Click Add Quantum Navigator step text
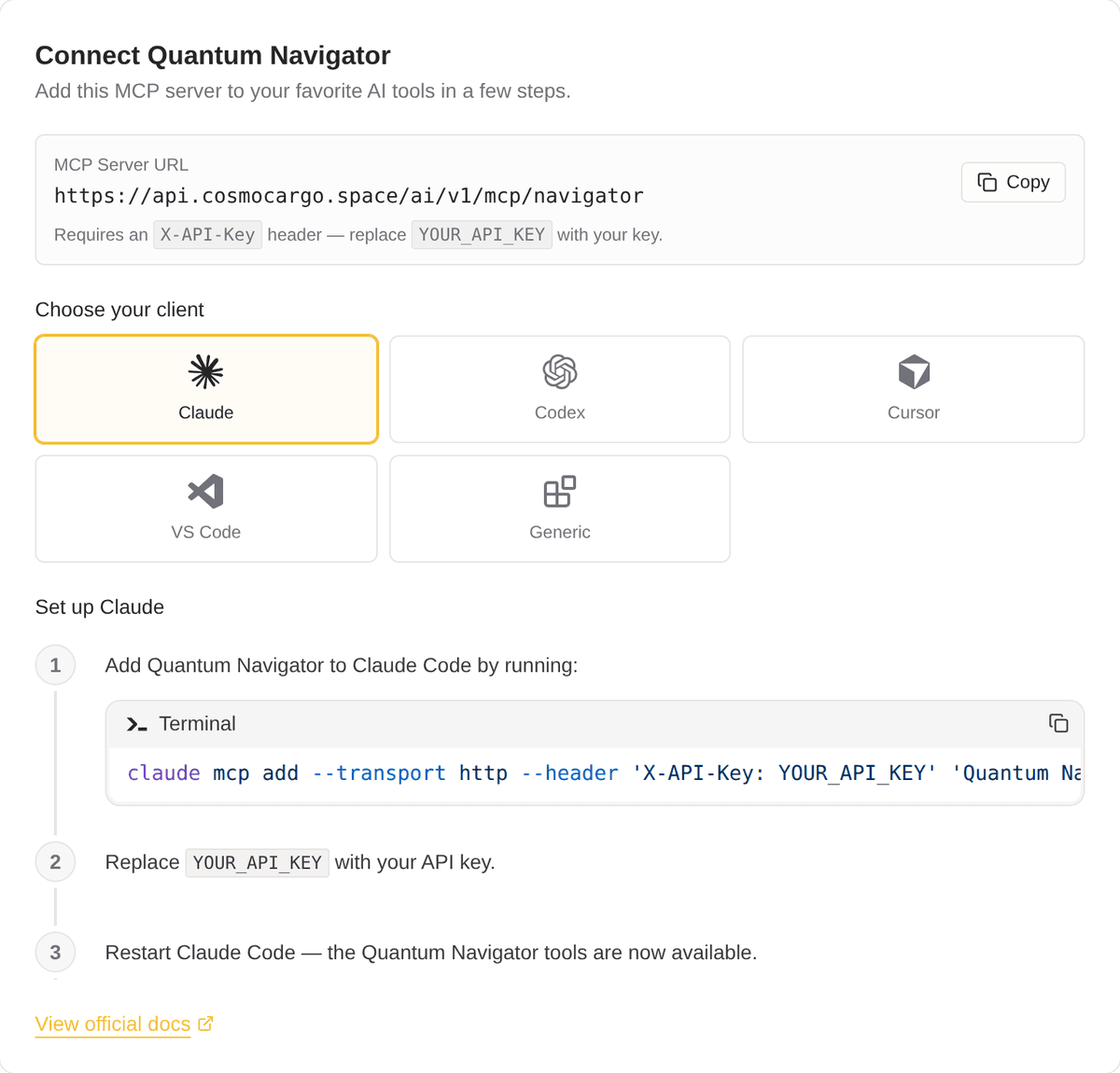The height and width of the screenshot is (1073, 1120). click(x=342, y=665)
